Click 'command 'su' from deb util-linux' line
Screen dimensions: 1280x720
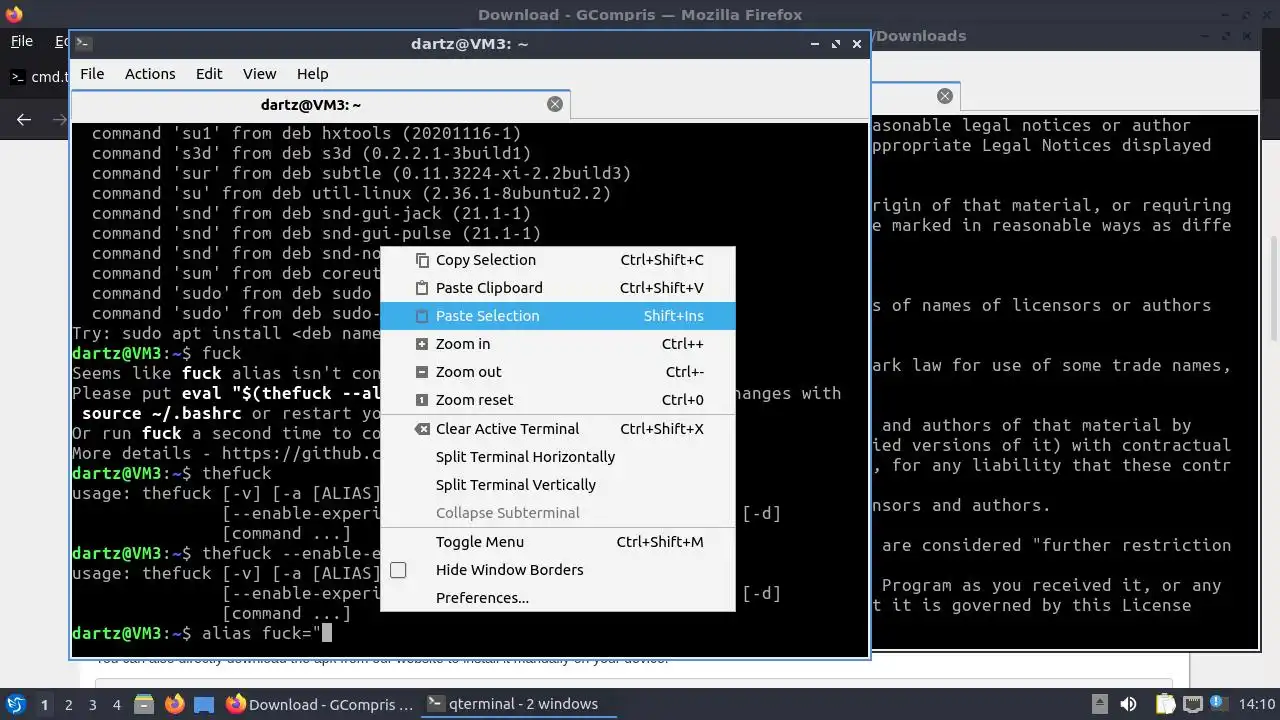tap(352, 193)
